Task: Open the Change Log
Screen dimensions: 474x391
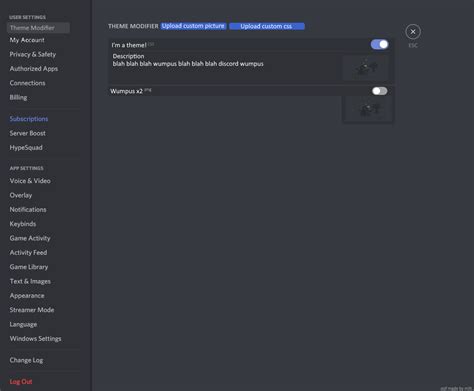Action: 26,360
